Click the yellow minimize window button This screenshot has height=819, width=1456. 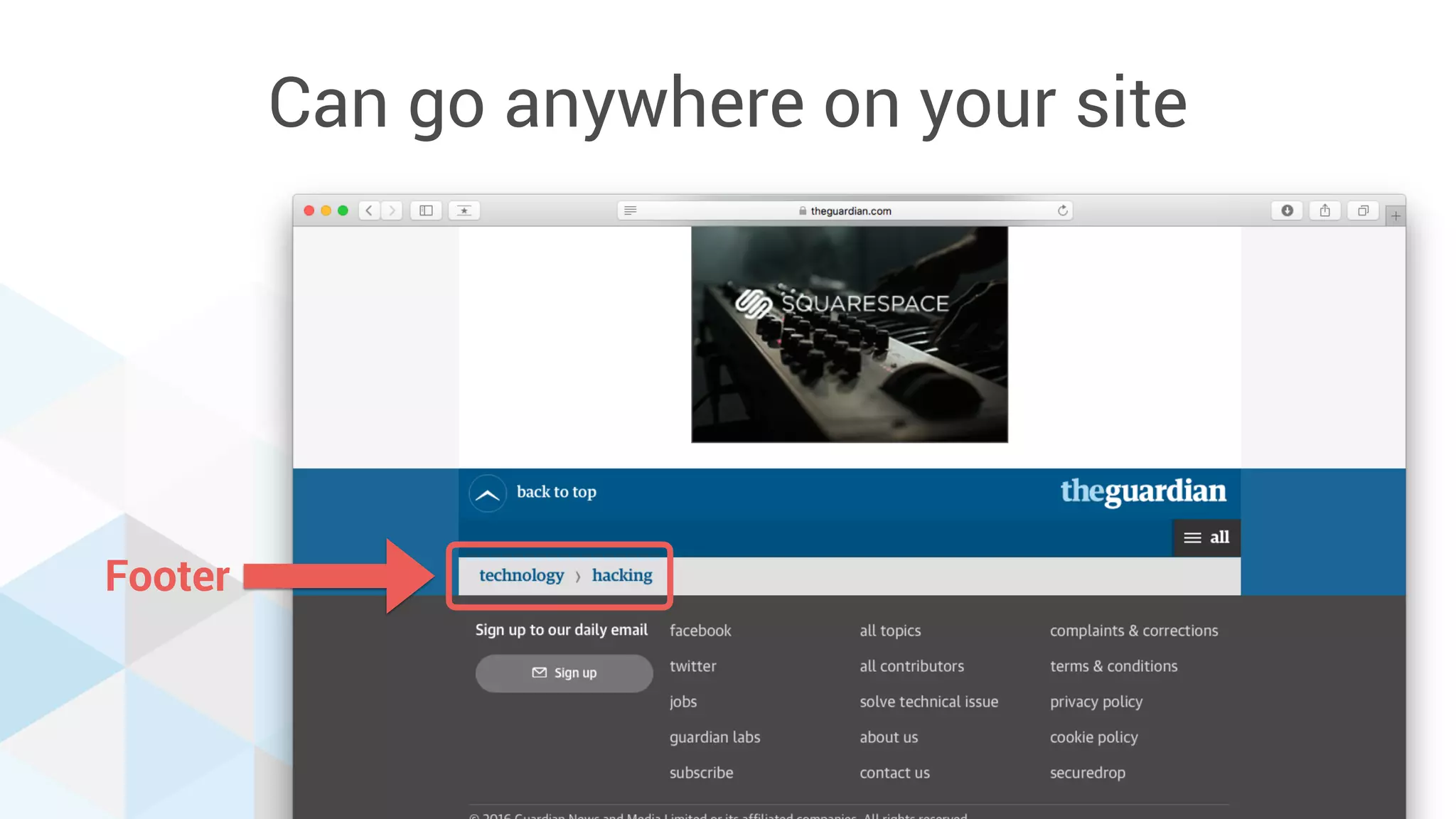point(326,210)
